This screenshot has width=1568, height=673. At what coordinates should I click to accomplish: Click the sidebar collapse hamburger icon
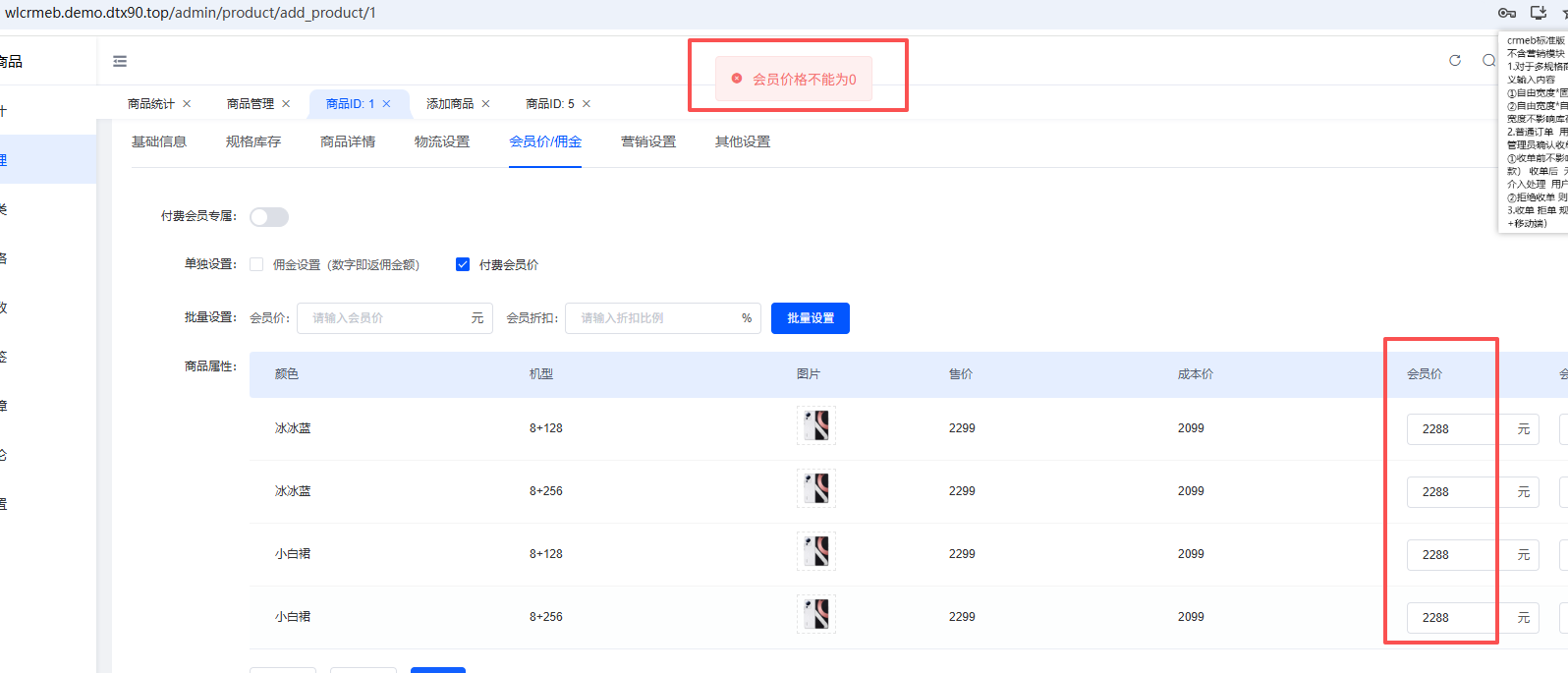pyautogui.click(x=120, y=61)
